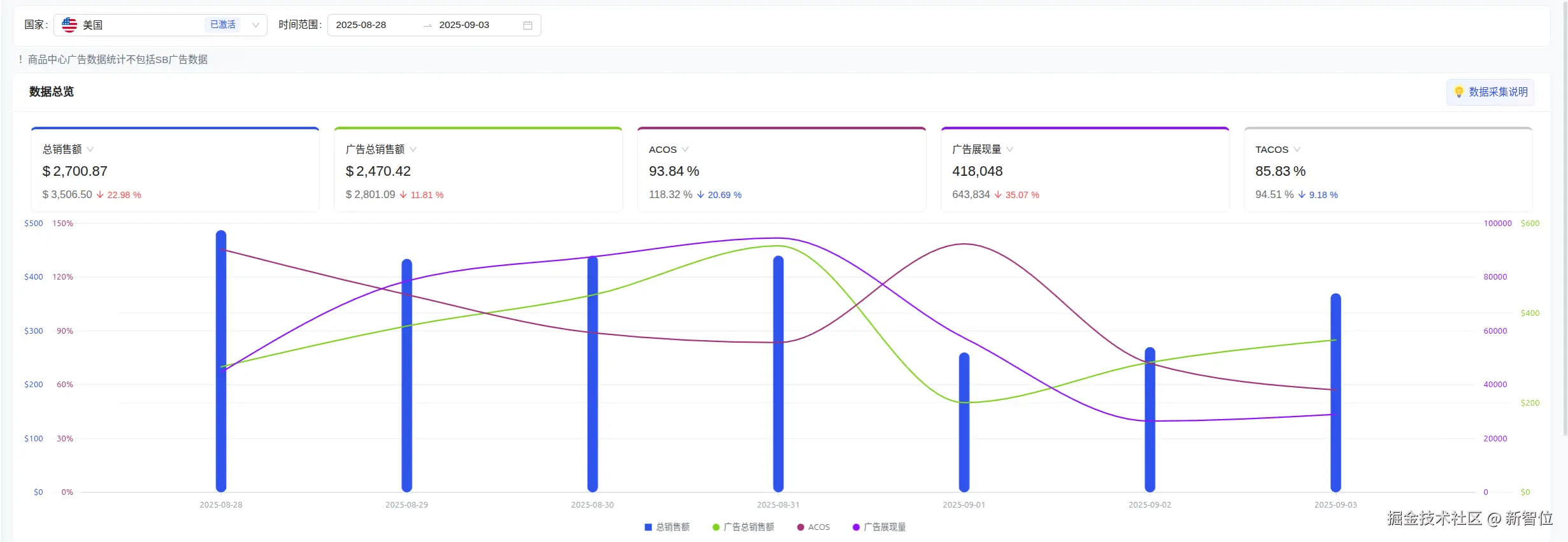
Task: Select the 广告总销售额 metric card
Action: pos(478,169)
